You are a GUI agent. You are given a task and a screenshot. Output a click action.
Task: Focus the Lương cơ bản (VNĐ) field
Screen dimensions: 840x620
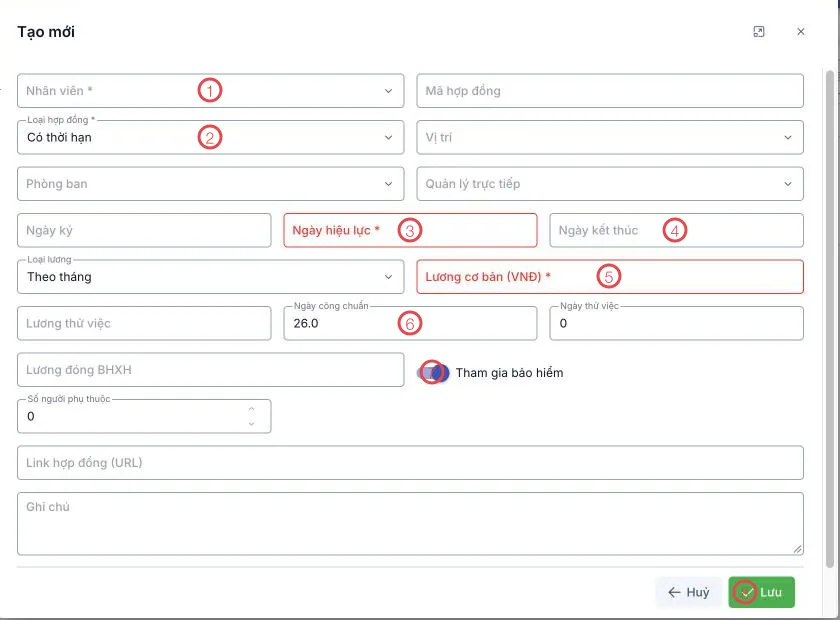click(x=610, y=277)
